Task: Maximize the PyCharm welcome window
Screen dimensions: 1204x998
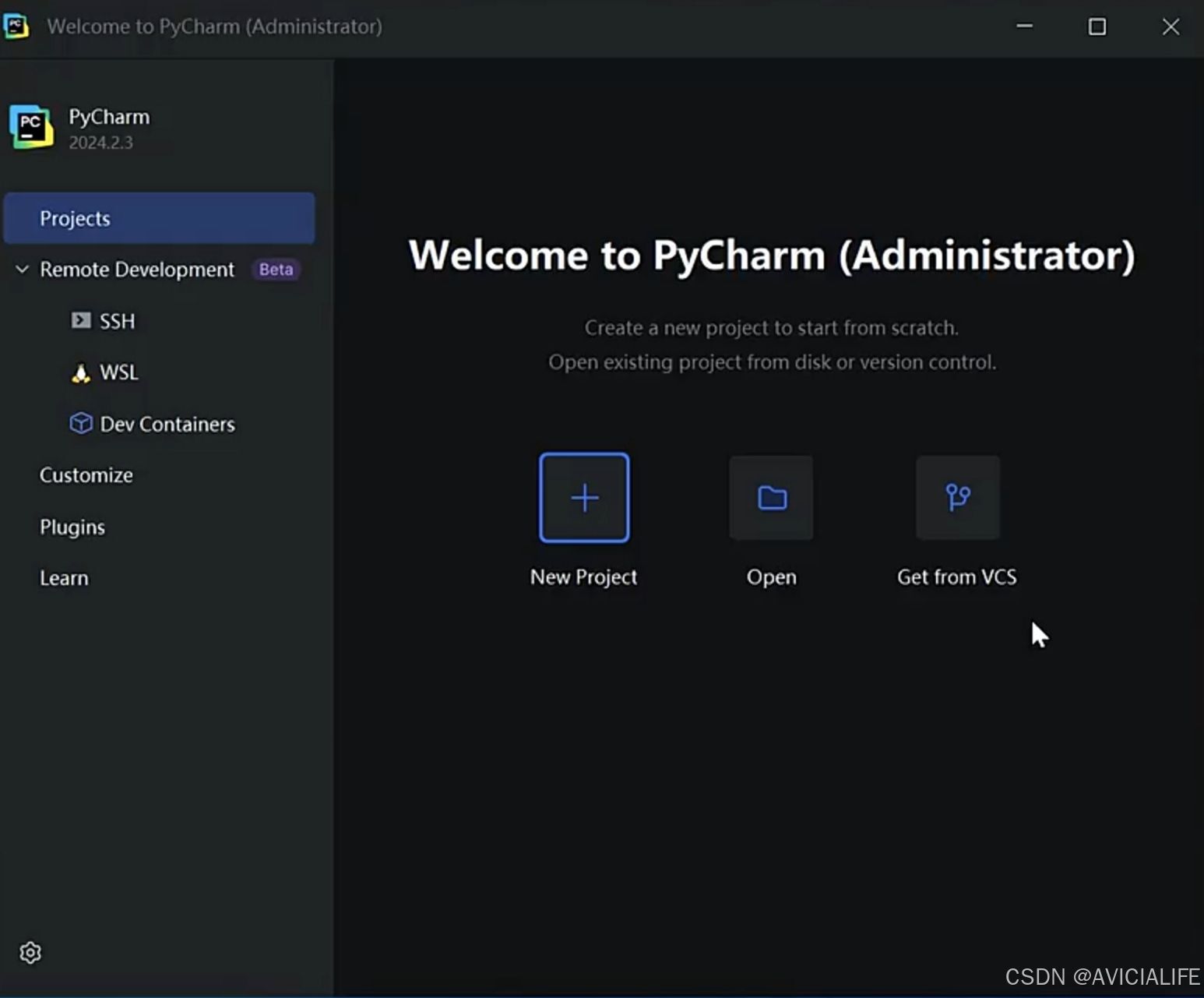Action: 1097,26
